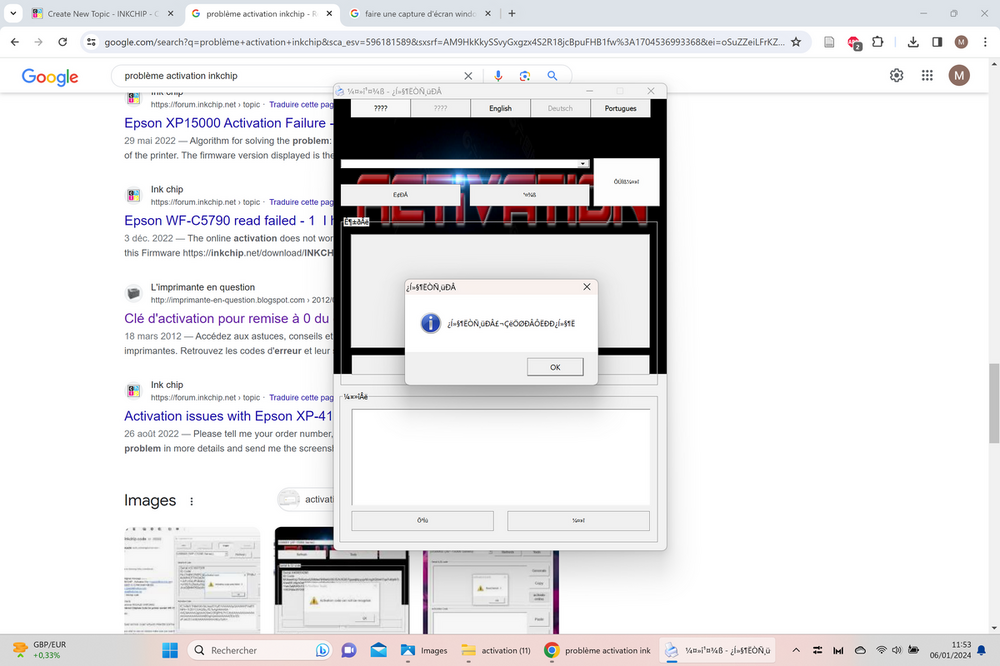Open Chrome downloads icon
This screenshot has width=1000, height=666.
(913, 42)
